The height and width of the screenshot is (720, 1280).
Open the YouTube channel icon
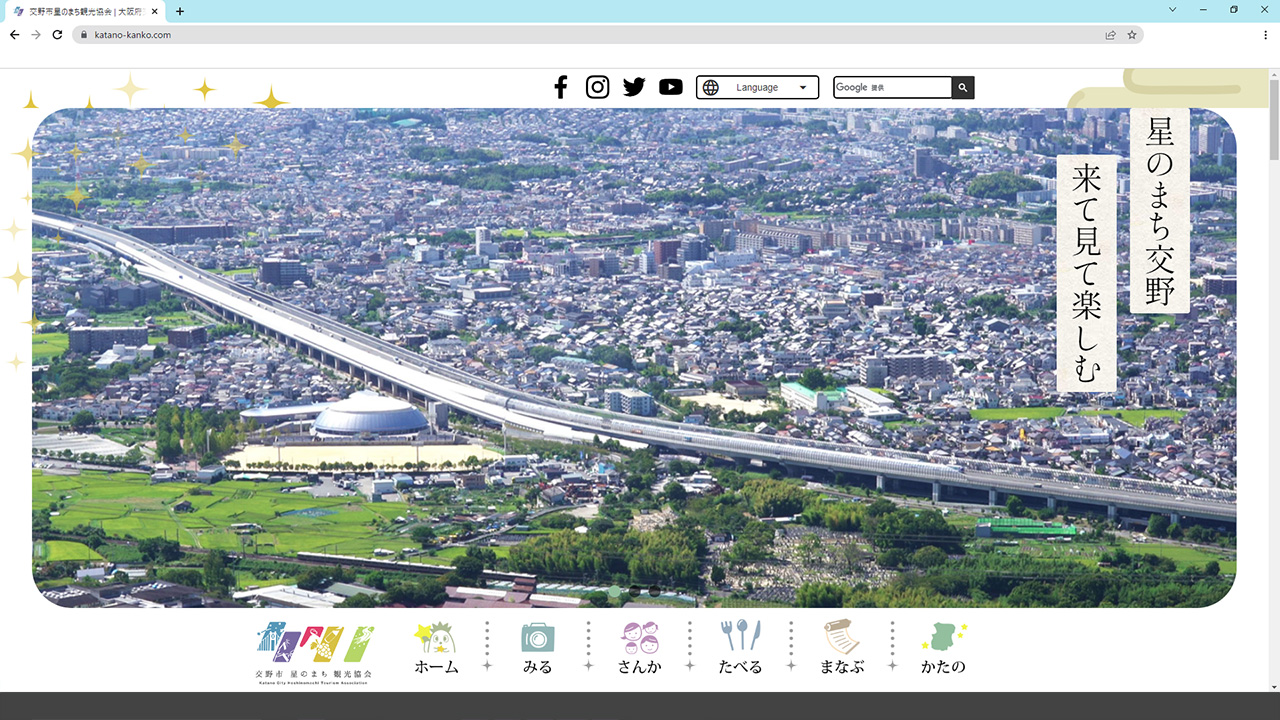click(671, 87)
